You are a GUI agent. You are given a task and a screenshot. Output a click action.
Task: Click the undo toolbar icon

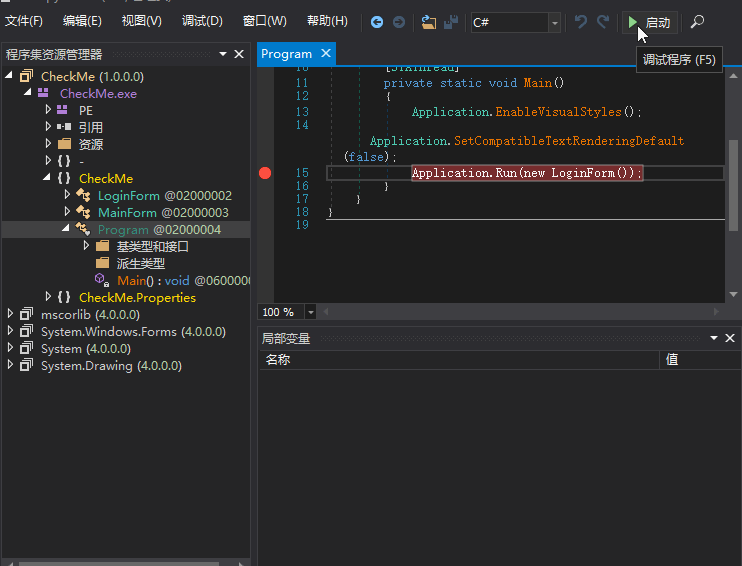581,22
